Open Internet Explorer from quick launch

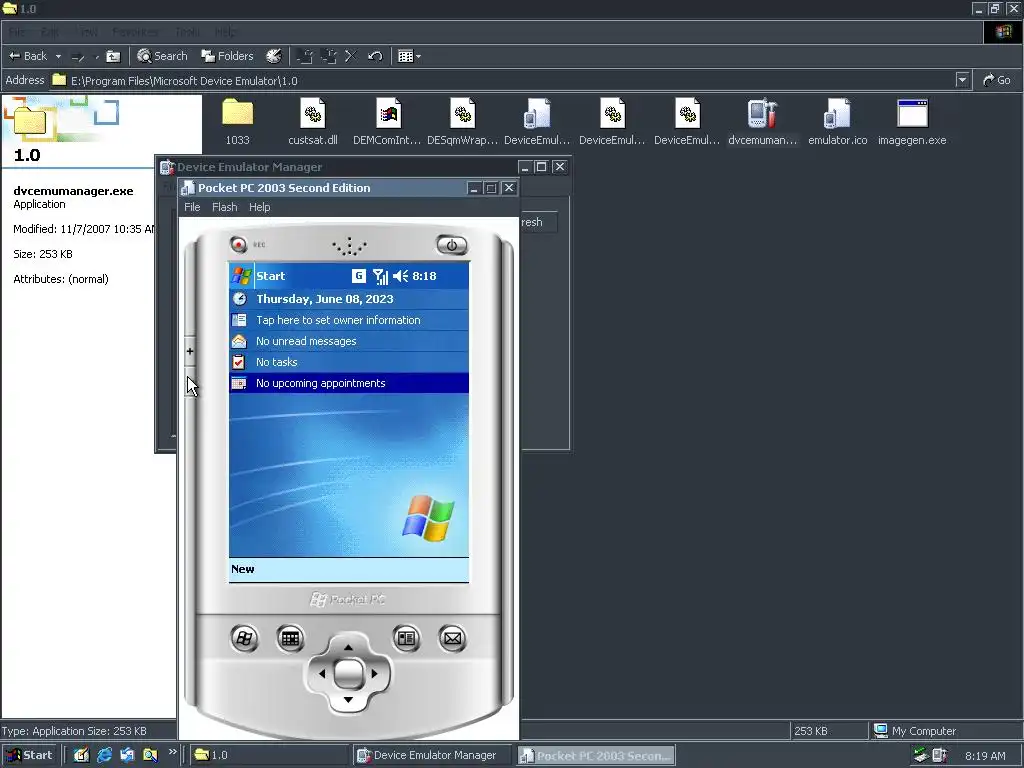coord(104,755)
